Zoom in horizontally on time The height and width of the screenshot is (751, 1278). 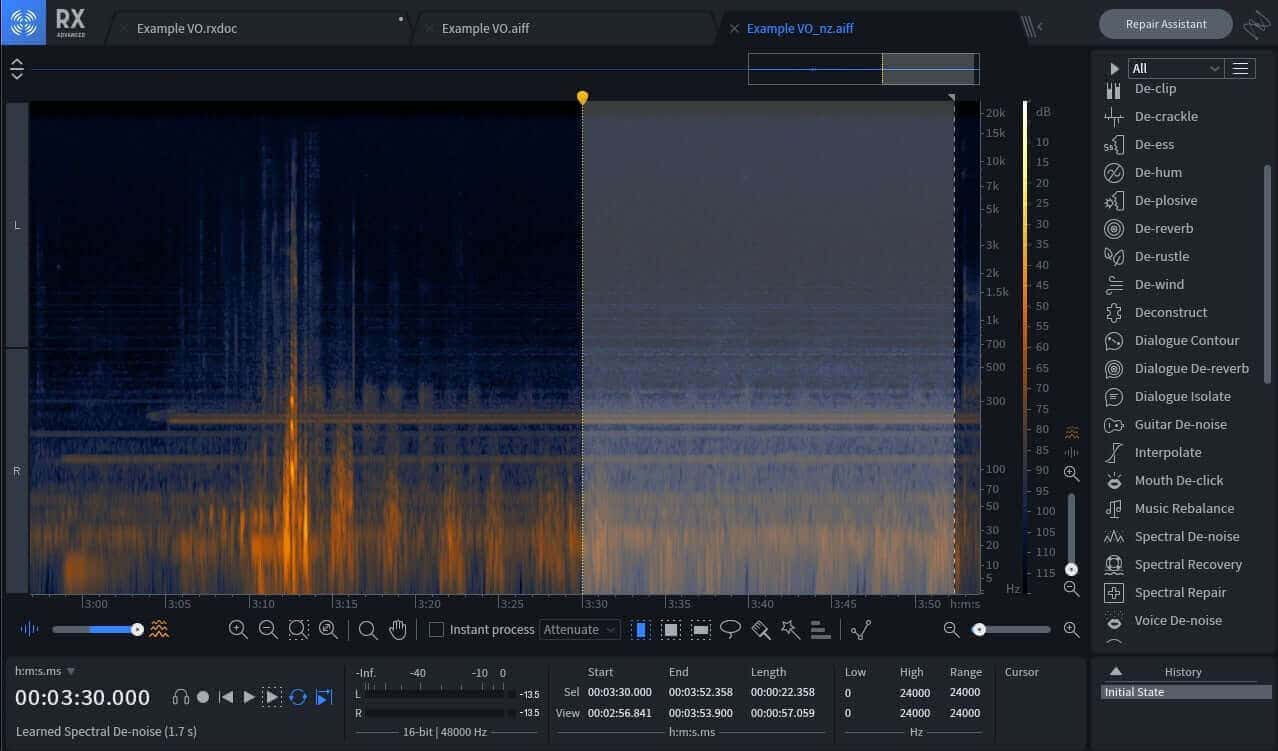(x=238, y=629)
